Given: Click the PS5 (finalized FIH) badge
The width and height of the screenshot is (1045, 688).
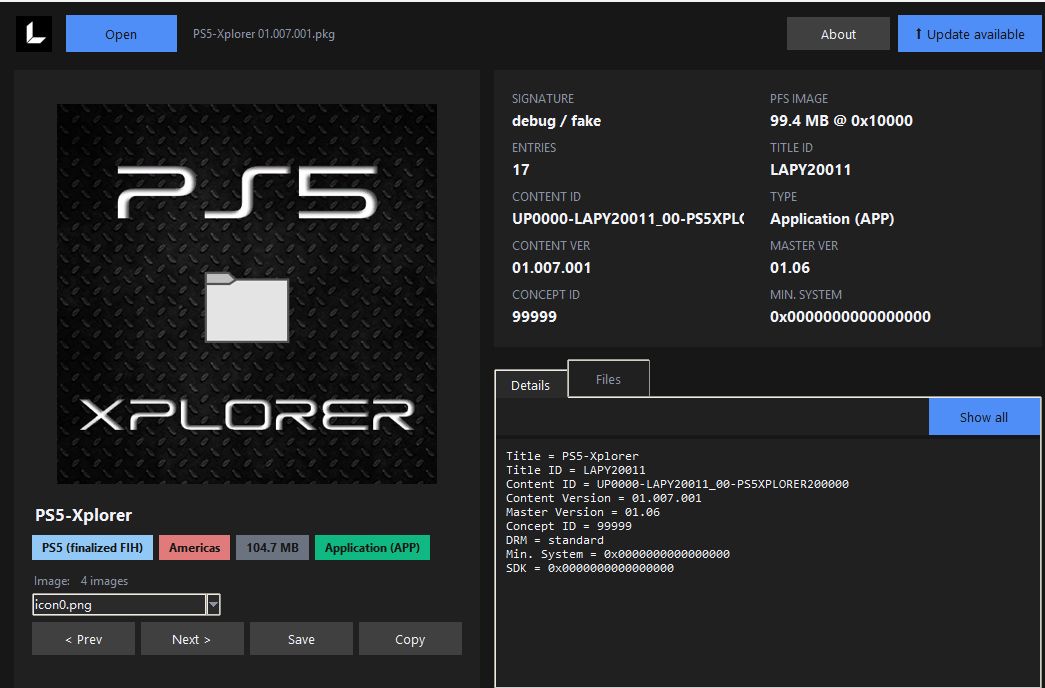Looking at the screenshot, I should click(93, 547).
